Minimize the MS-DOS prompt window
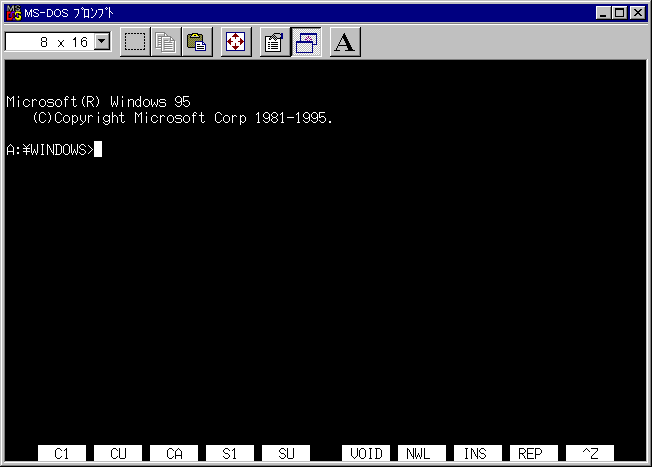Screen dimensions: 652x467 (x=603, y=13)
